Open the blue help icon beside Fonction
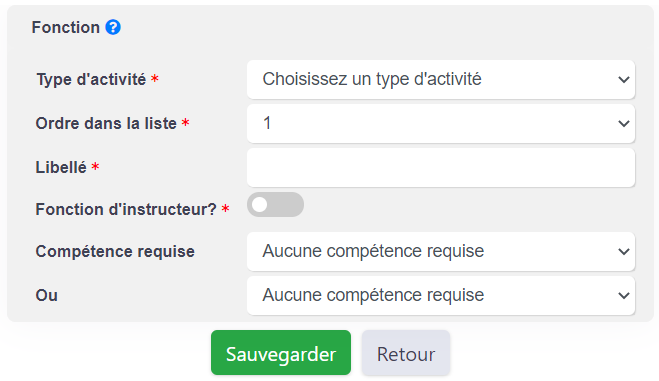 (x=113, y=27)
